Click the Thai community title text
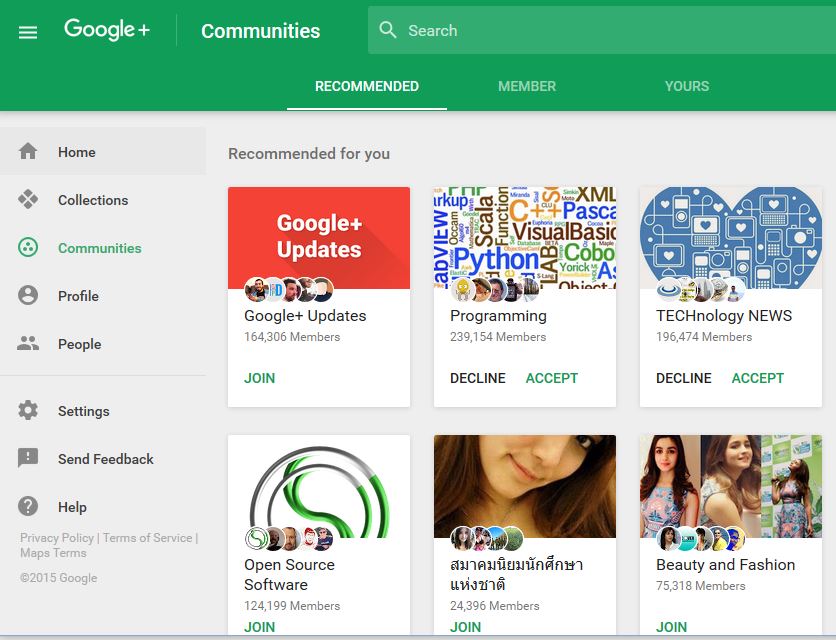836x640 pixels. click(x=517, y=574)
